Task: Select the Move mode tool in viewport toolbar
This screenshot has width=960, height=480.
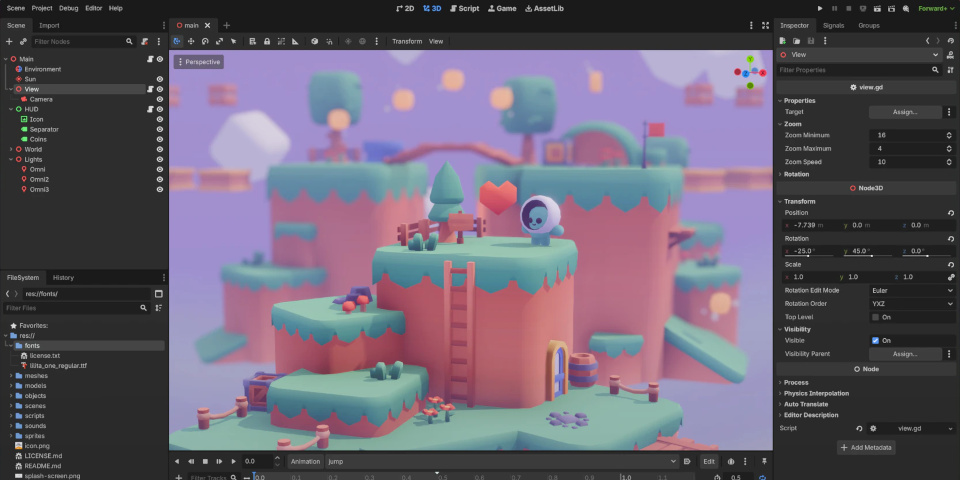Action: 191,41
